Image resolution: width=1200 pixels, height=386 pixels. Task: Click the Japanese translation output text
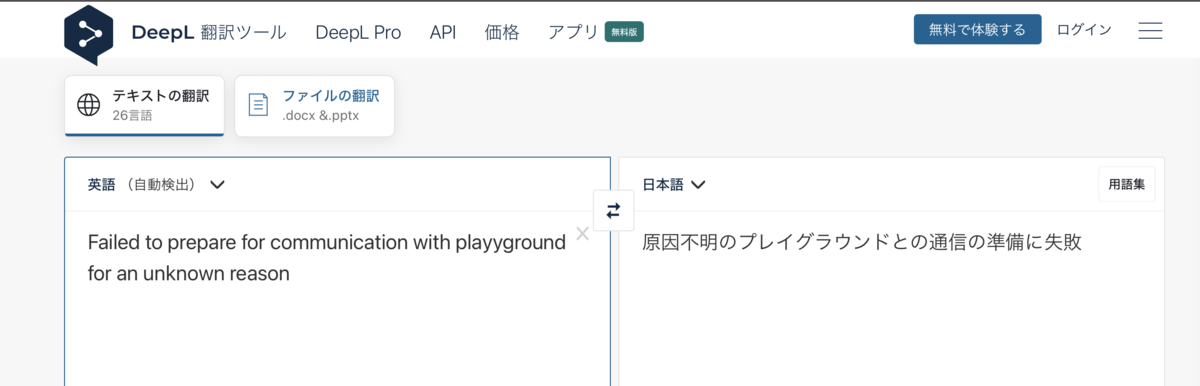(x=862, y=242)
